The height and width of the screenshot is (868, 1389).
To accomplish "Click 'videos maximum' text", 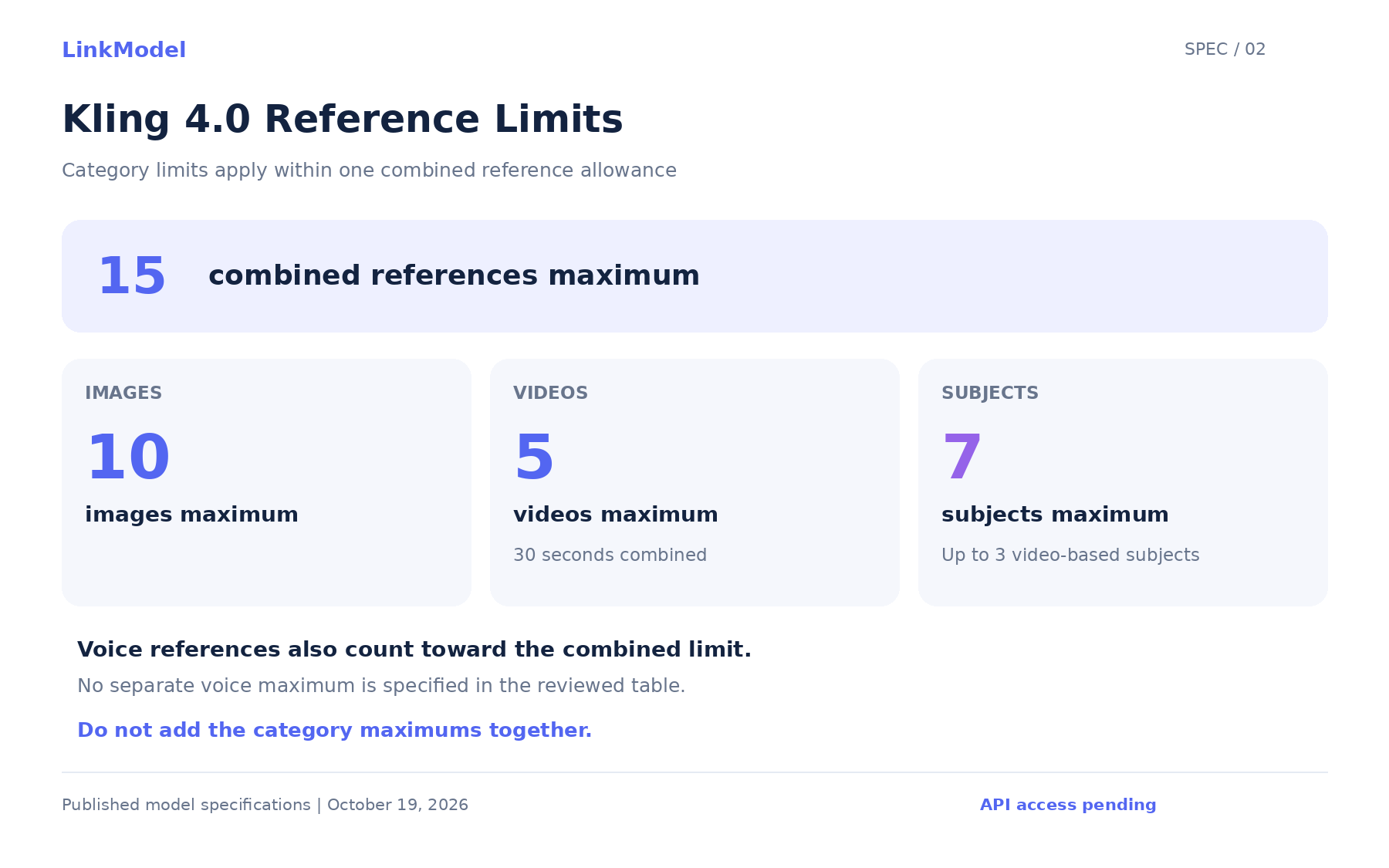I will coord(615,515).
